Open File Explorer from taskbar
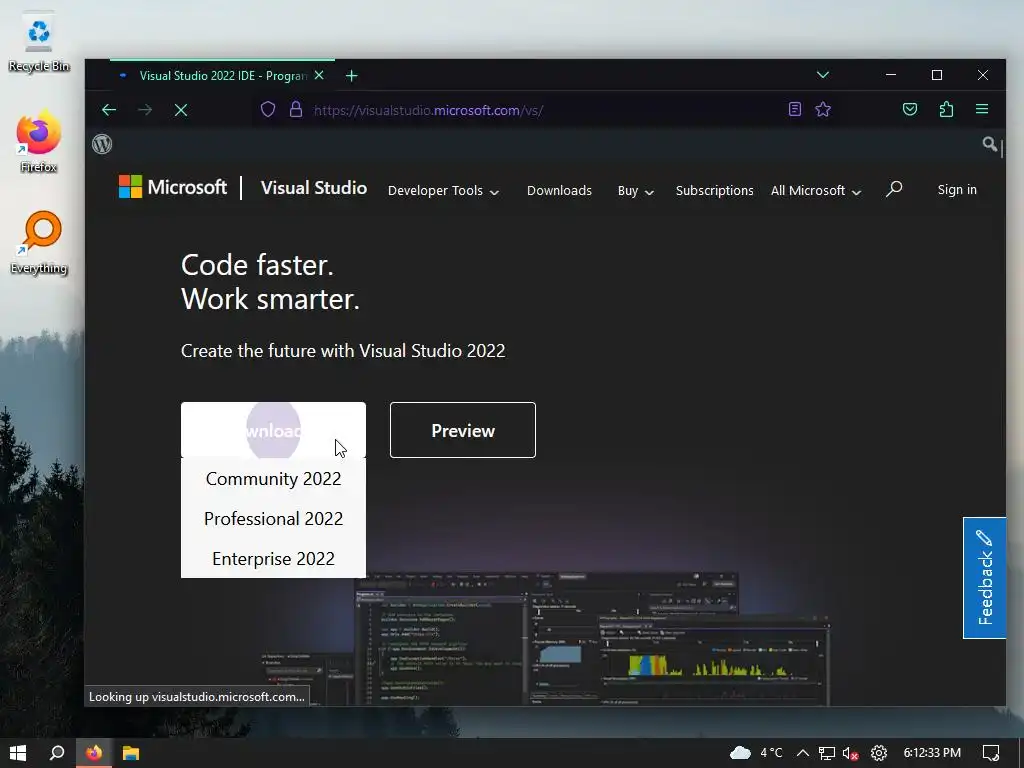 [x=131, y=753]
